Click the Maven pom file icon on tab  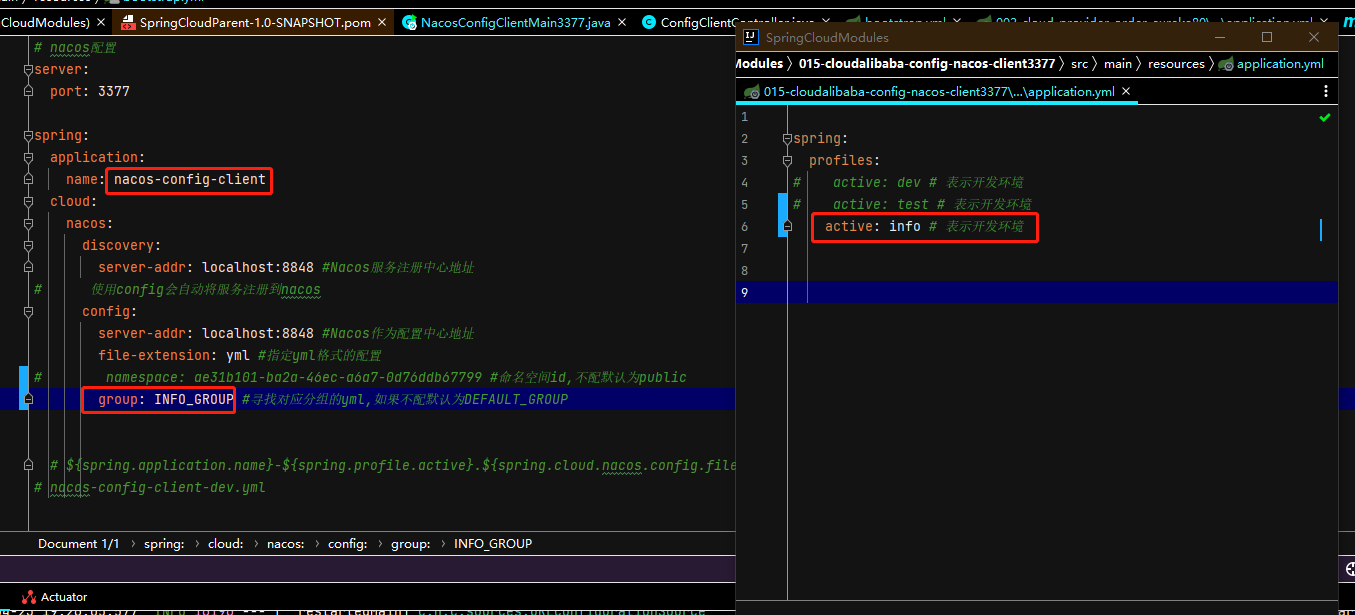[127, 22]
